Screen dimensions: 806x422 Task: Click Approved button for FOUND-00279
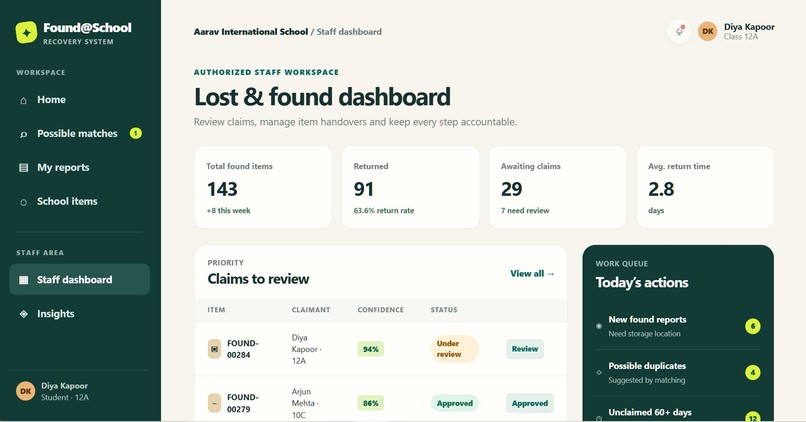click(529, 403)
